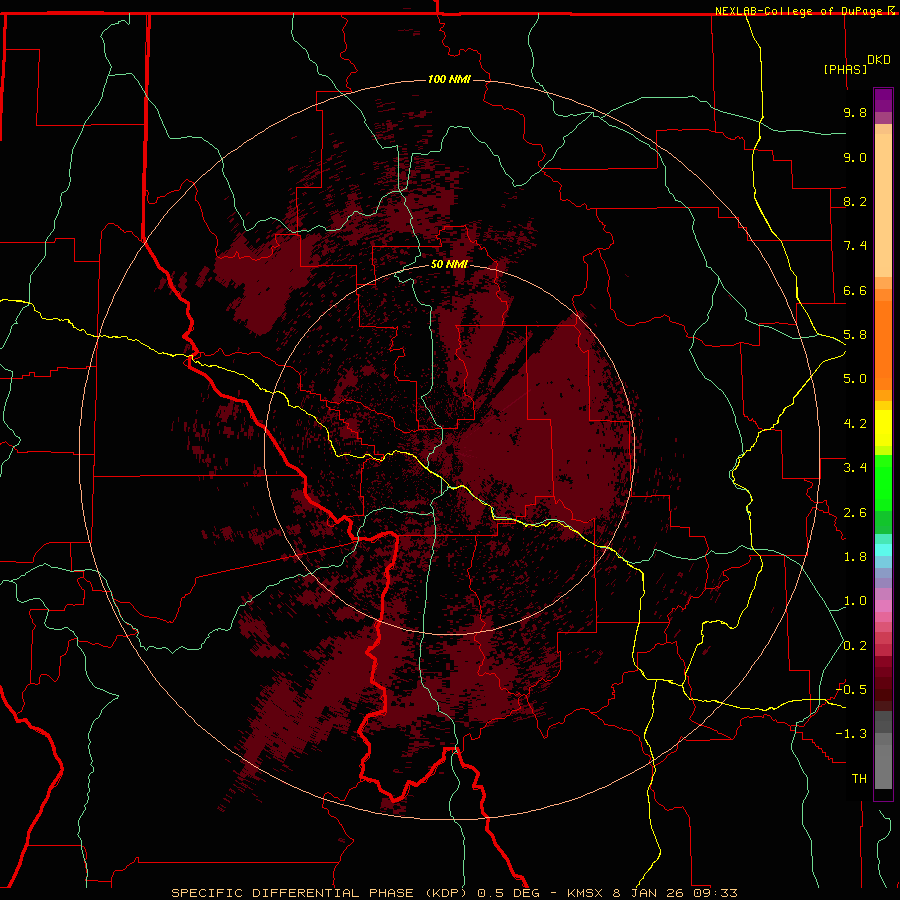The height and width of the screenshot is (900, 900).
Task: Click the 50 NMI range ring label
Action: [x=449, y=265]
